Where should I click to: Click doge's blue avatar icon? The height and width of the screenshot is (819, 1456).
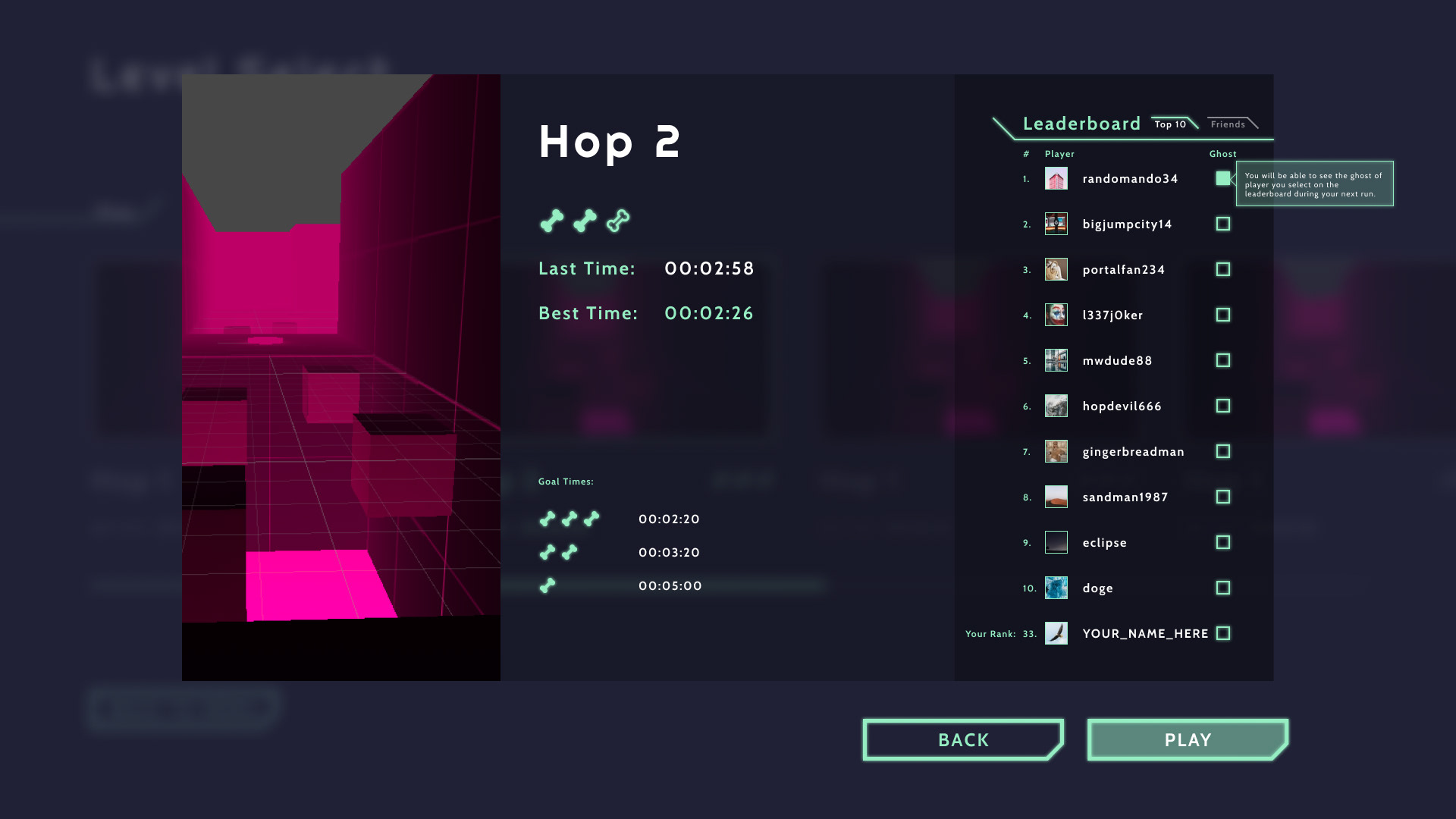1056,588
